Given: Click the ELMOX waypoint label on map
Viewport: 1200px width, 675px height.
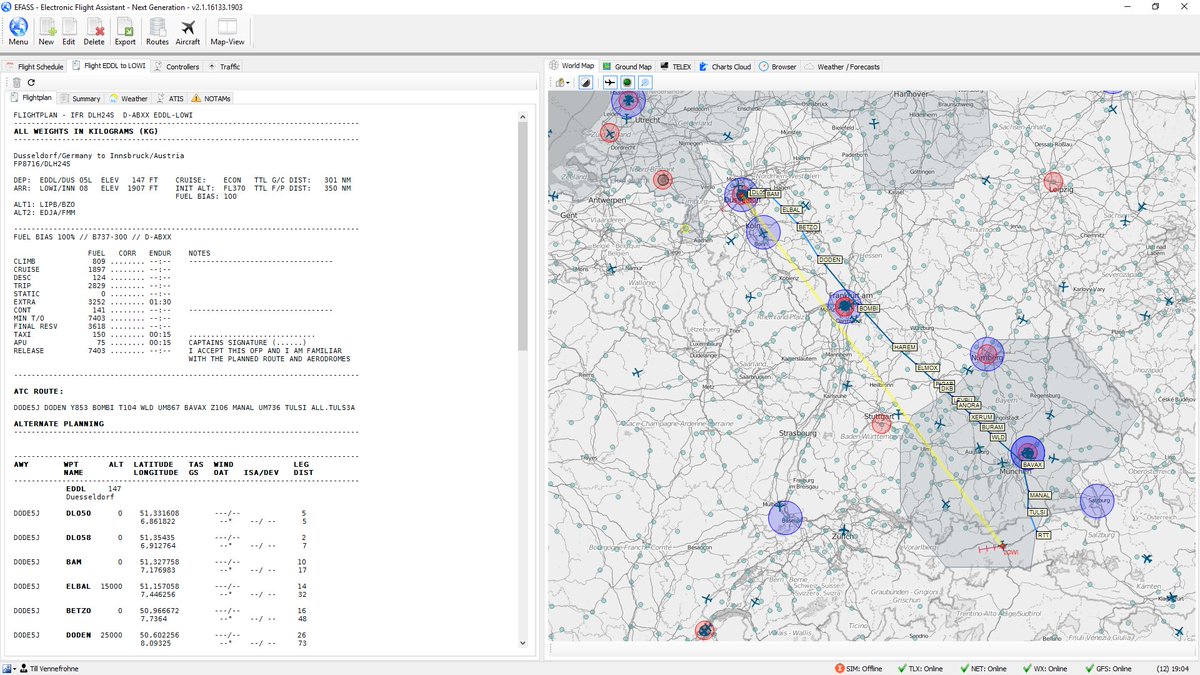Looking at the screenshot, I should coord(928,368).
